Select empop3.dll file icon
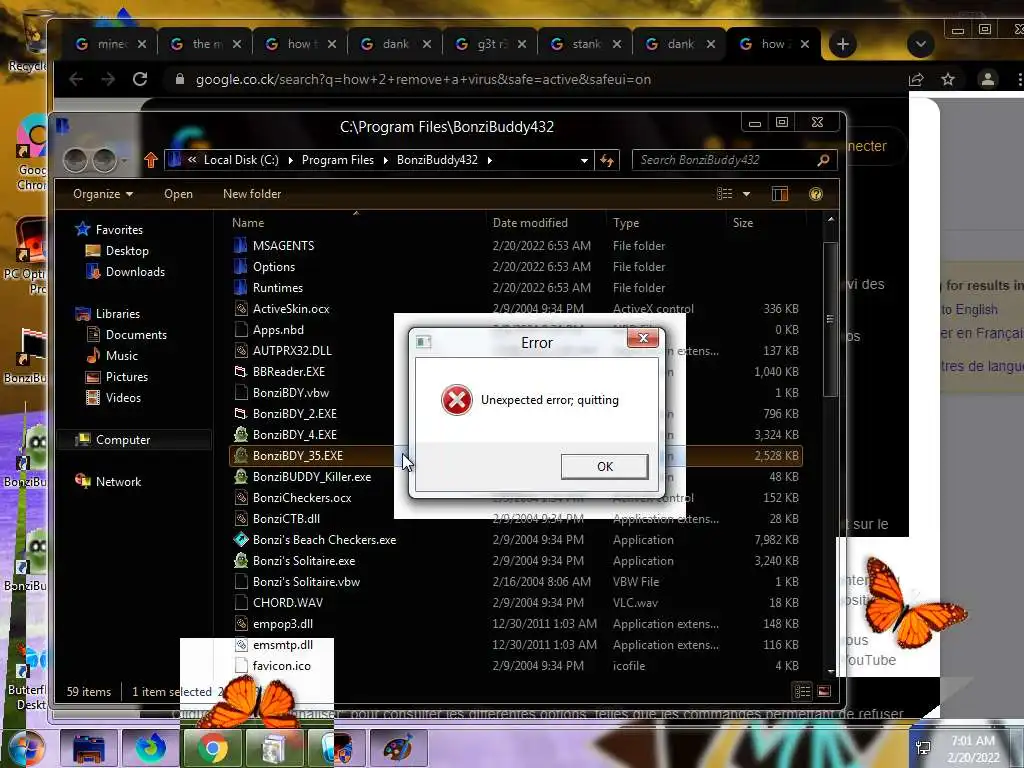Image resolution: width=1024 pixels, height=768 pixels. tap(240, 624)
